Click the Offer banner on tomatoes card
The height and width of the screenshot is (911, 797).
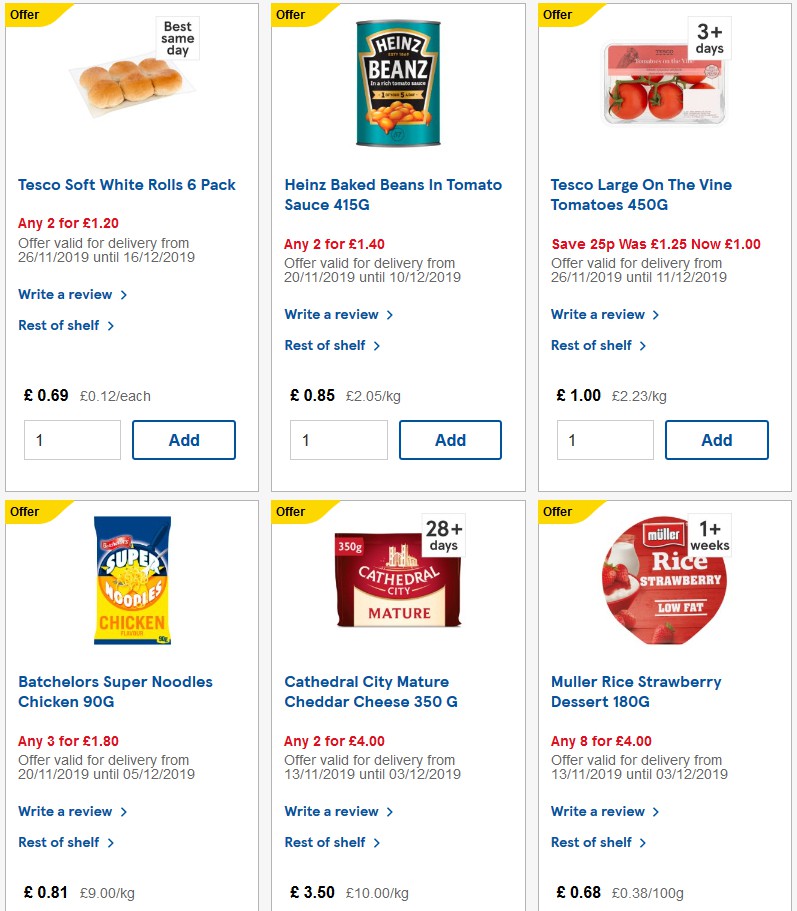pyautogui.click(x=557, y=15)
